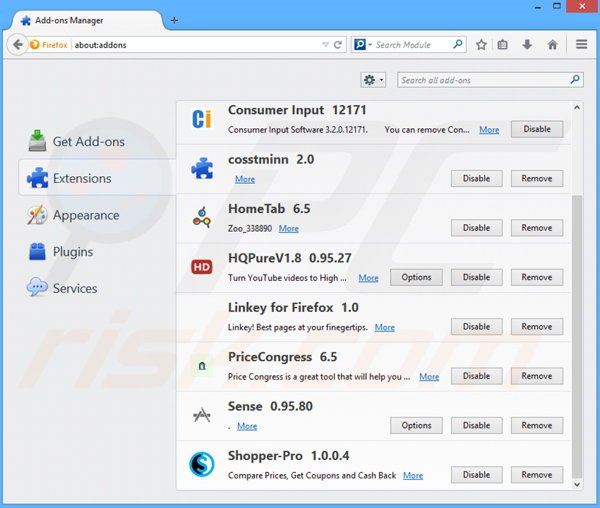Click magnifier in Search all add-ons box
Screen dimensions: 600x508
(575, 80)
